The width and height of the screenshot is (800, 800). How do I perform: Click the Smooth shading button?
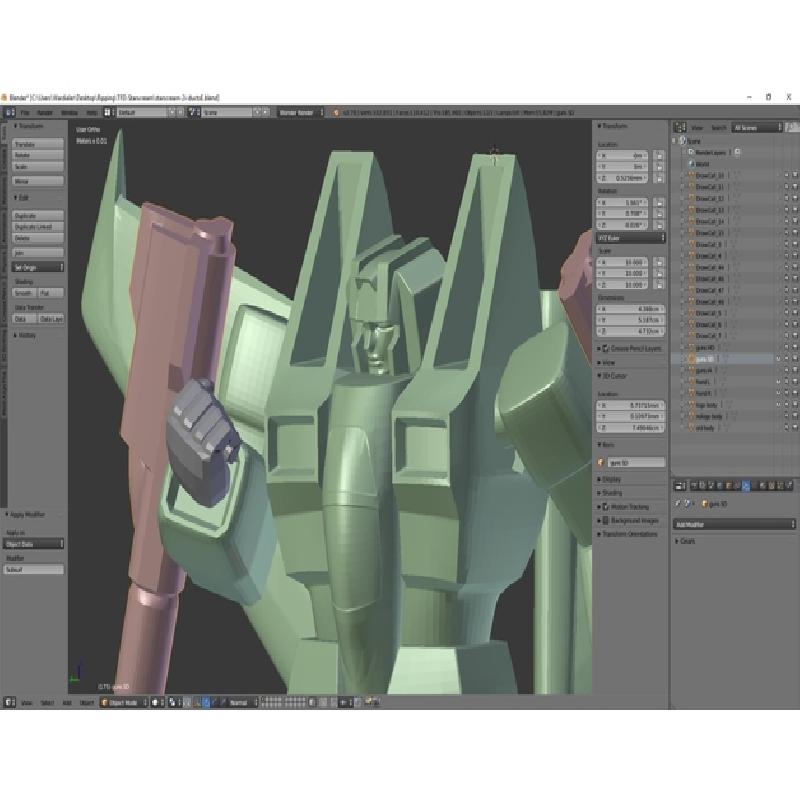24,293
